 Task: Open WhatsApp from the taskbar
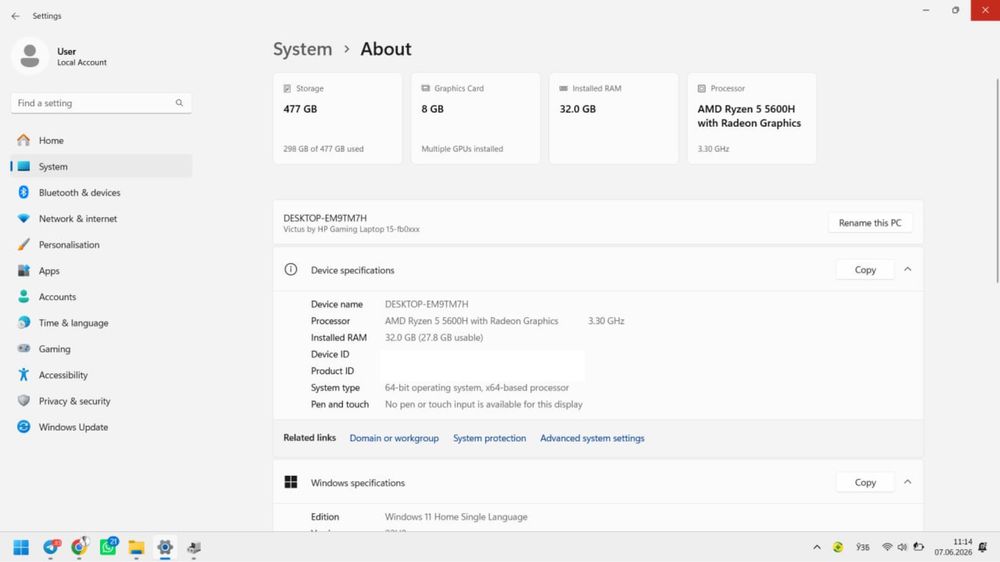108,547
